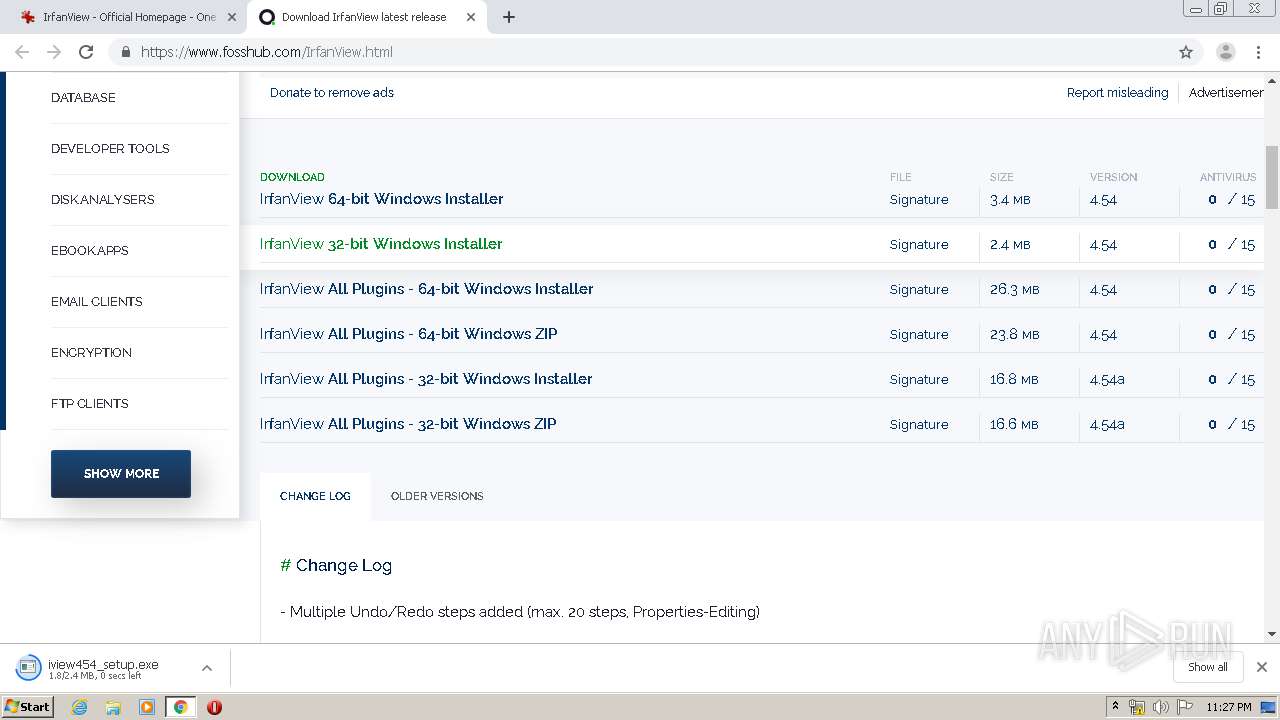Open the media player icon on the taskbar
The height and width of the screenshot is (720, 1280).
(147, 707)
